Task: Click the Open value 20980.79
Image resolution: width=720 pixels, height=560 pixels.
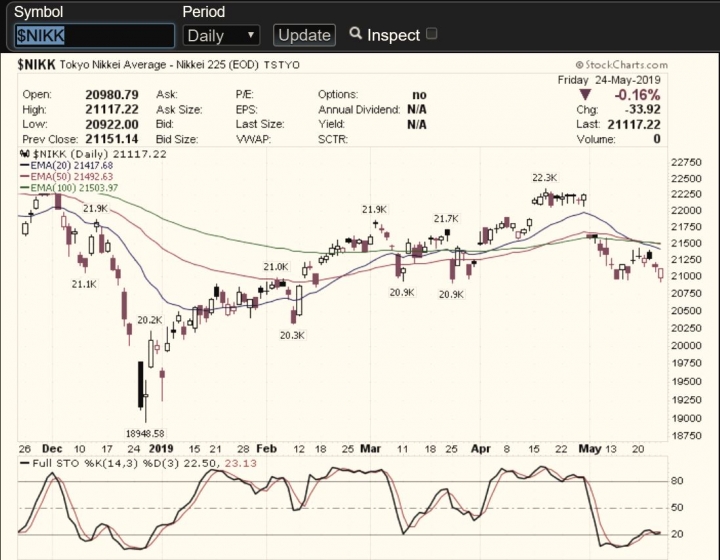Action: pyautogui.click(x=112, y=95)
